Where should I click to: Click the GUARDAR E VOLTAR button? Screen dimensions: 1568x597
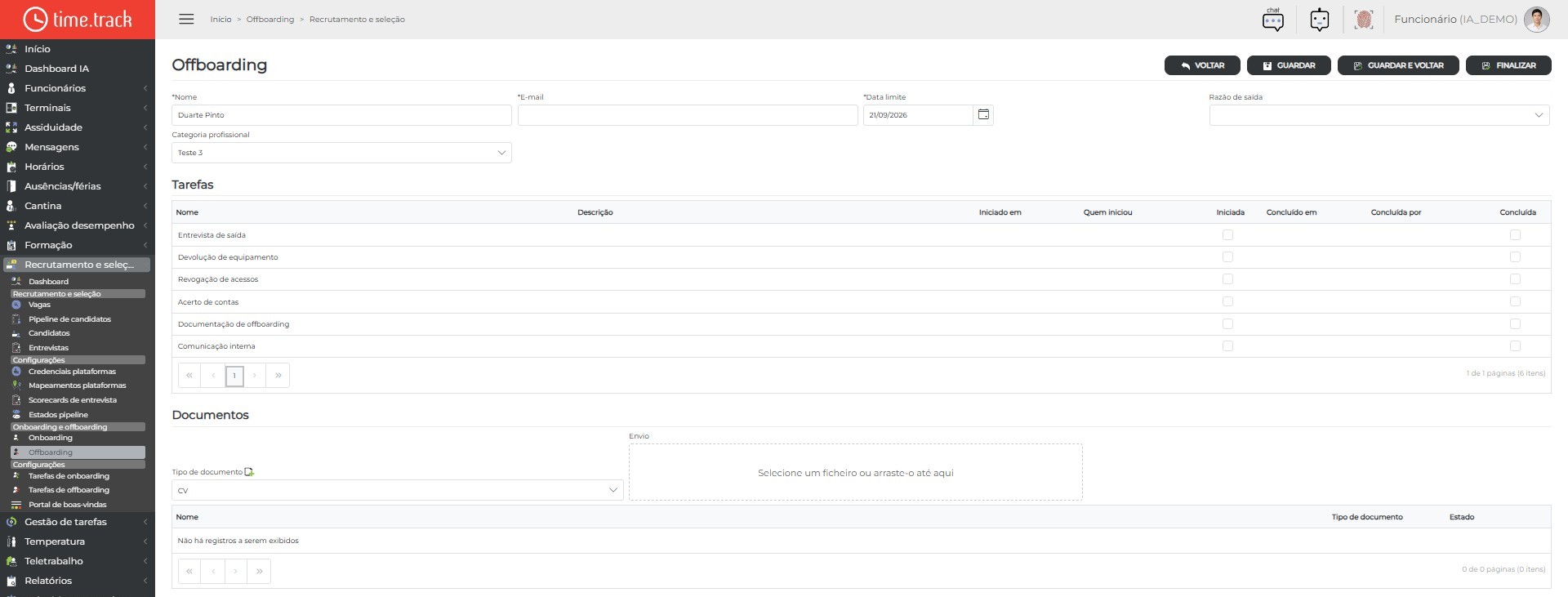(1398, 65)
